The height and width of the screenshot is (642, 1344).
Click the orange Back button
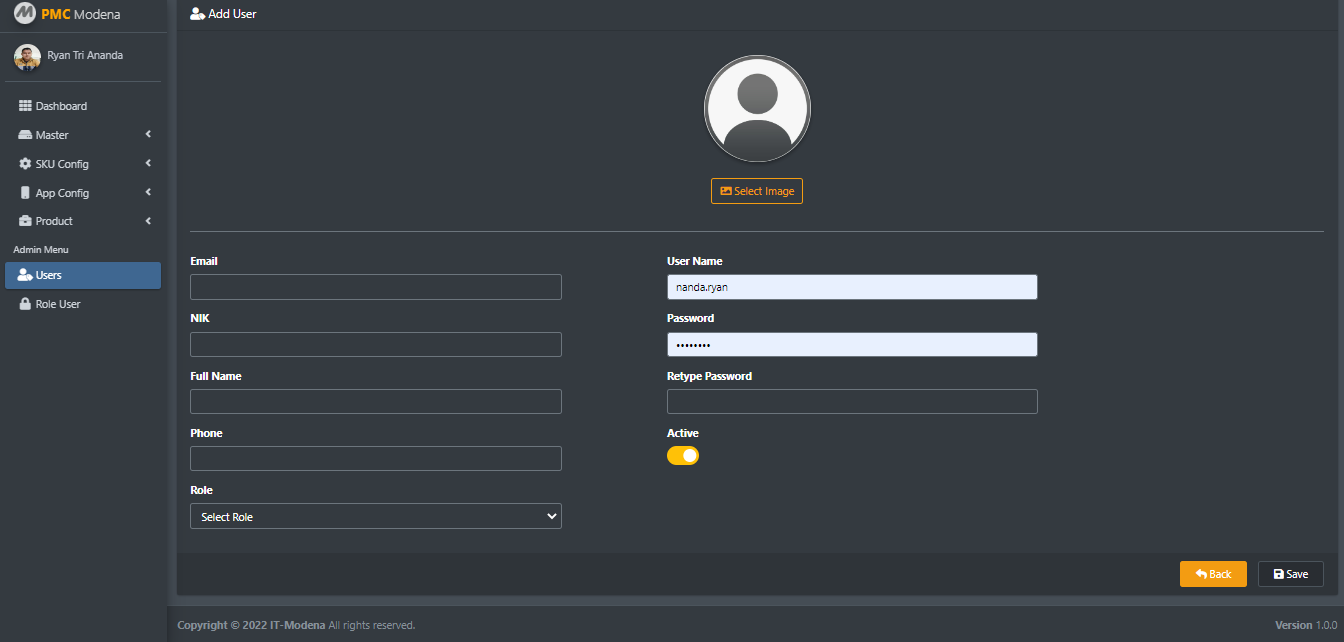[x=1212, y=574]
